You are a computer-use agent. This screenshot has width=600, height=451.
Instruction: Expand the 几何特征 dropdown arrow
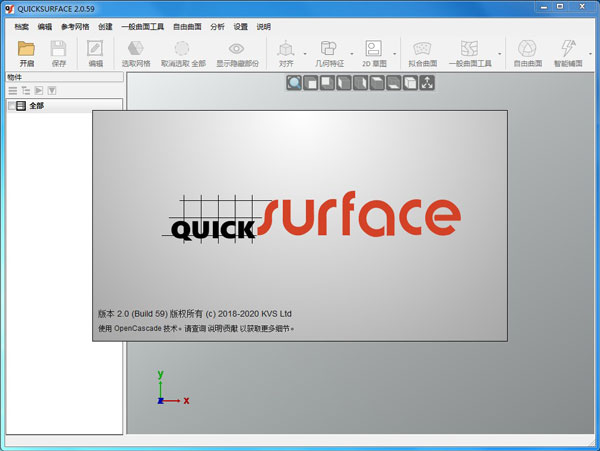click(352, 54)
